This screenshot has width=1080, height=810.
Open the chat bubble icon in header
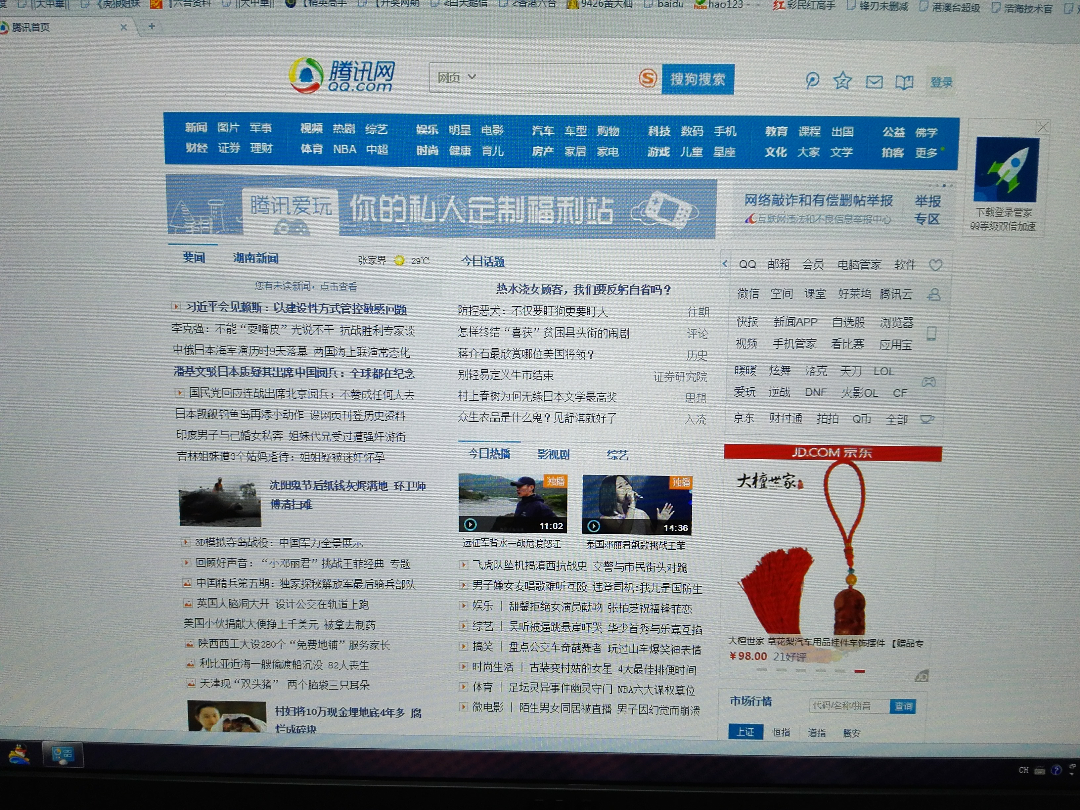pos(813,81)
